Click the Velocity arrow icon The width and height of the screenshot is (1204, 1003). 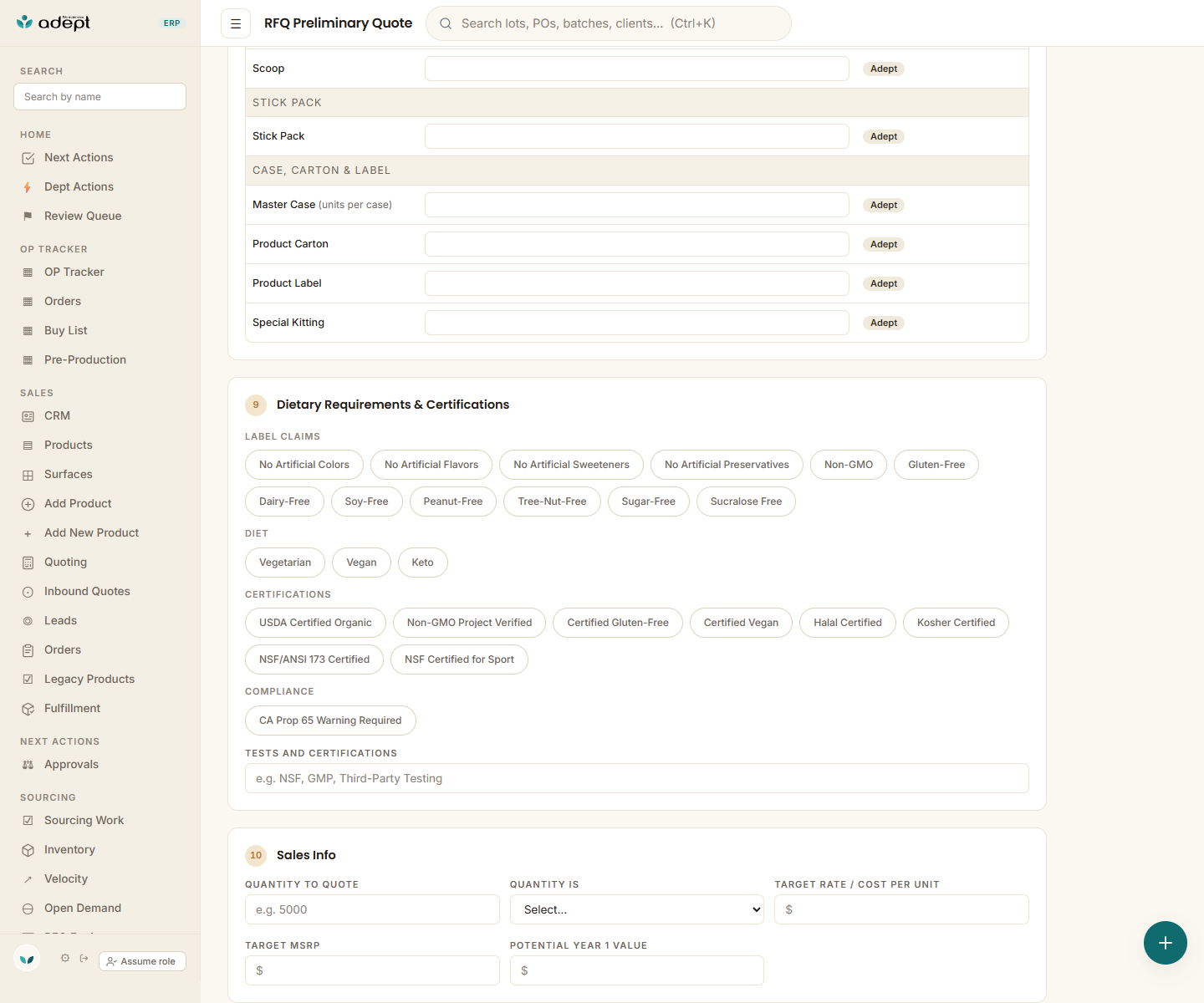[28, 879]
